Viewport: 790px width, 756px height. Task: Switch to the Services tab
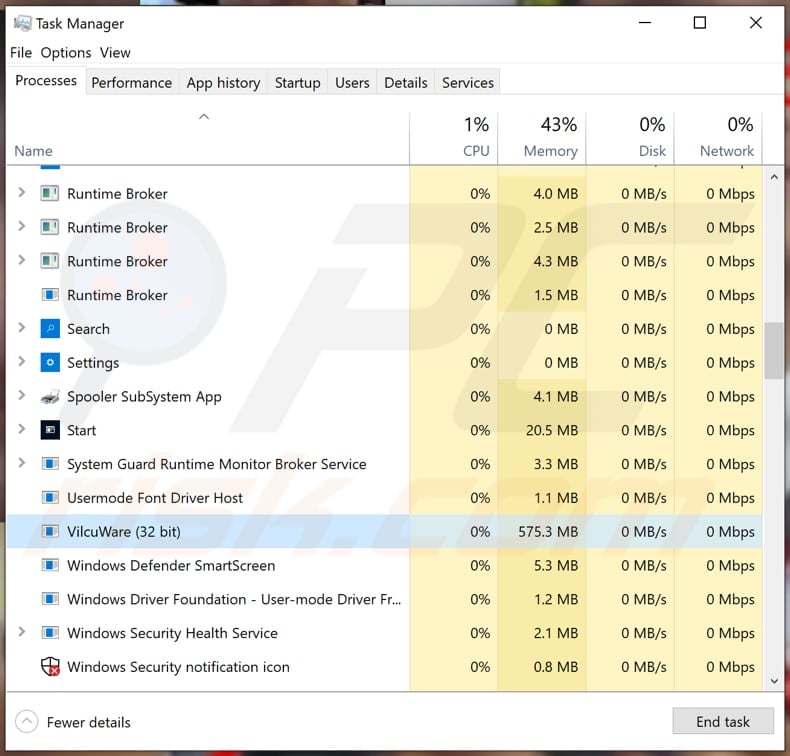(468, 83)
